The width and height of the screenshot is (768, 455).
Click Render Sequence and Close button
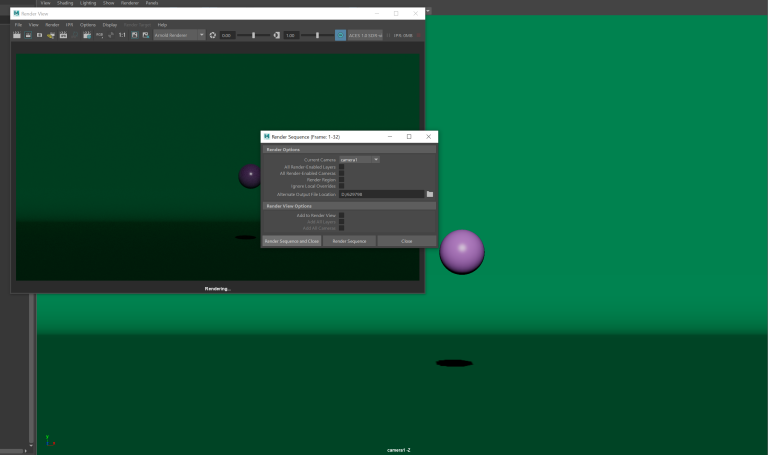coord(291,241)
